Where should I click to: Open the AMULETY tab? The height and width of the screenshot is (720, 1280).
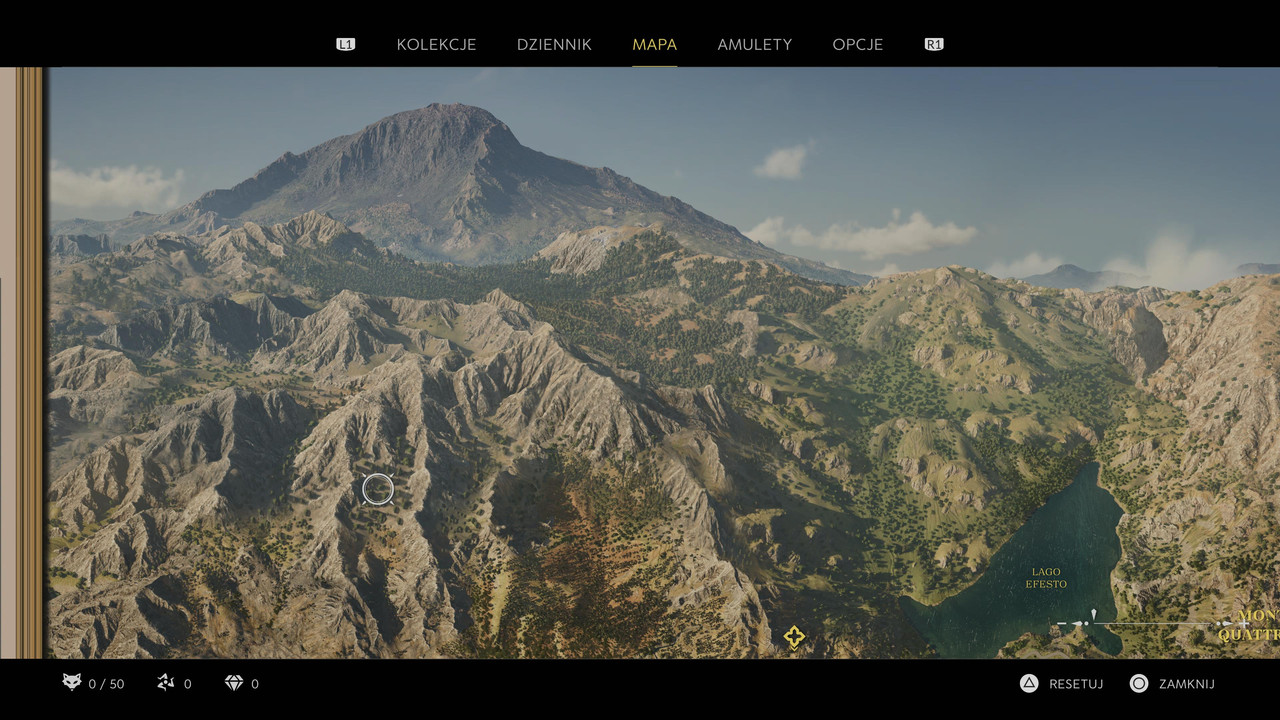(754, 44)
